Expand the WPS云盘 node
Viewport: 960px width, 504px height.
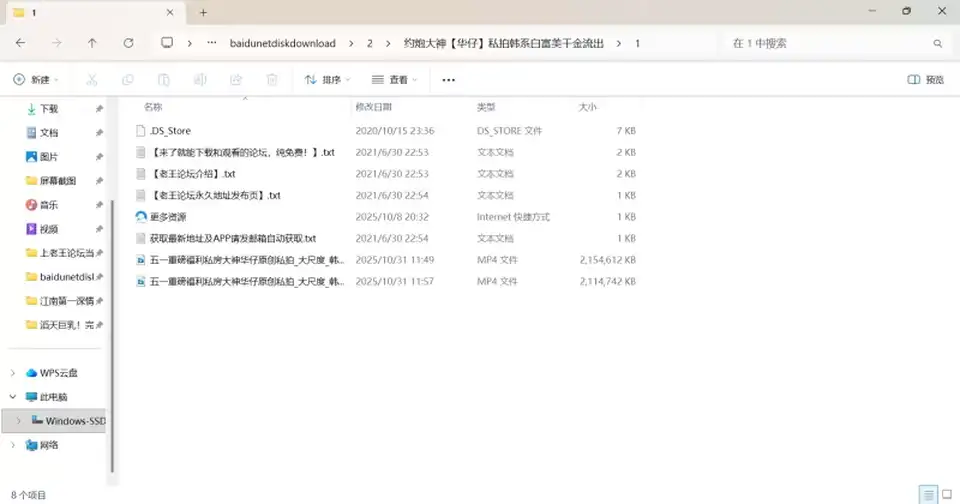[13, 373]
